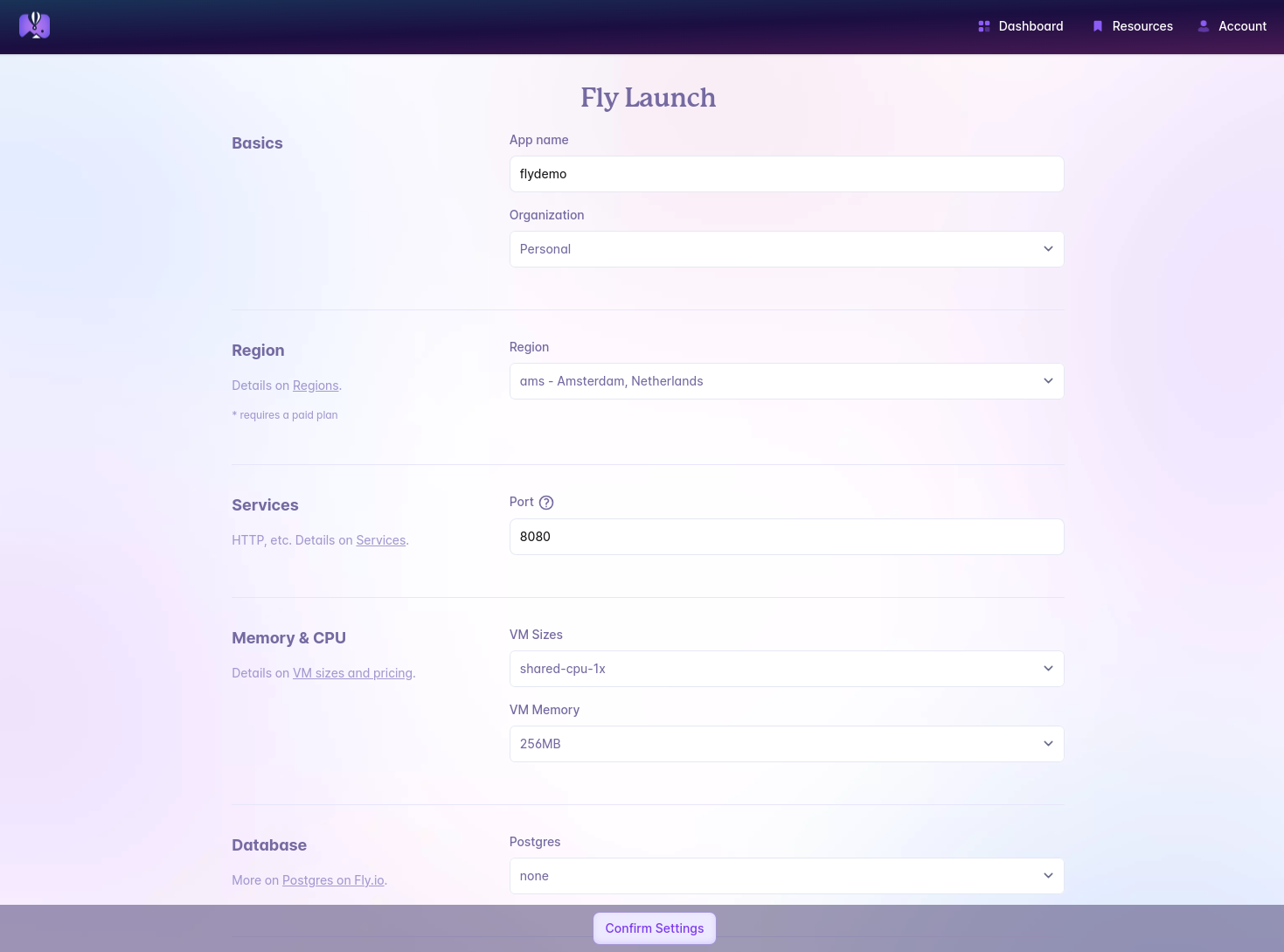Click the Dashboard grid icon
Screen dimensions: 1284x952
tap(984, 26)
